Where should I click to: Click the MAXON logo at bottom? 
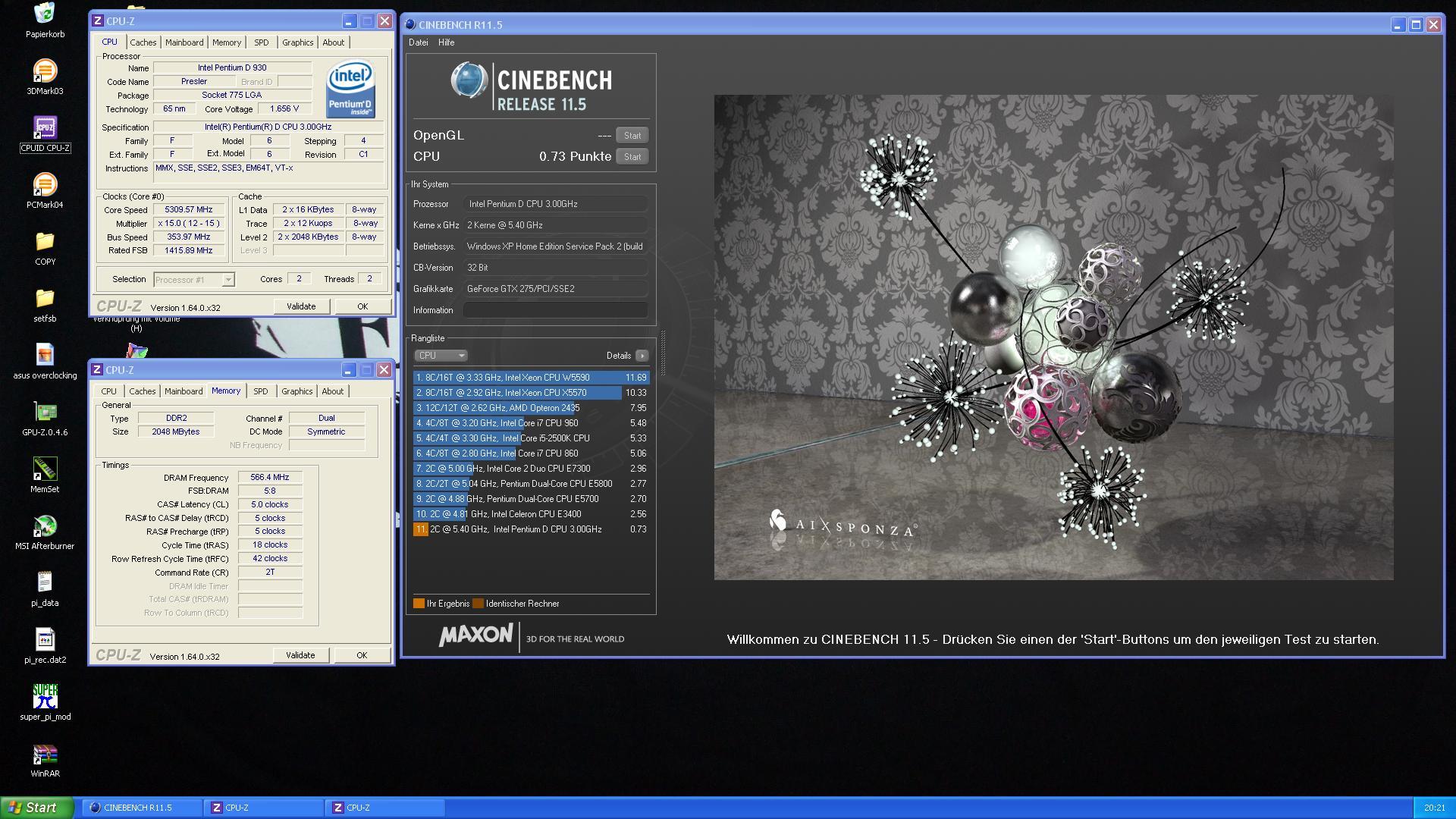(x=475, y=635)
